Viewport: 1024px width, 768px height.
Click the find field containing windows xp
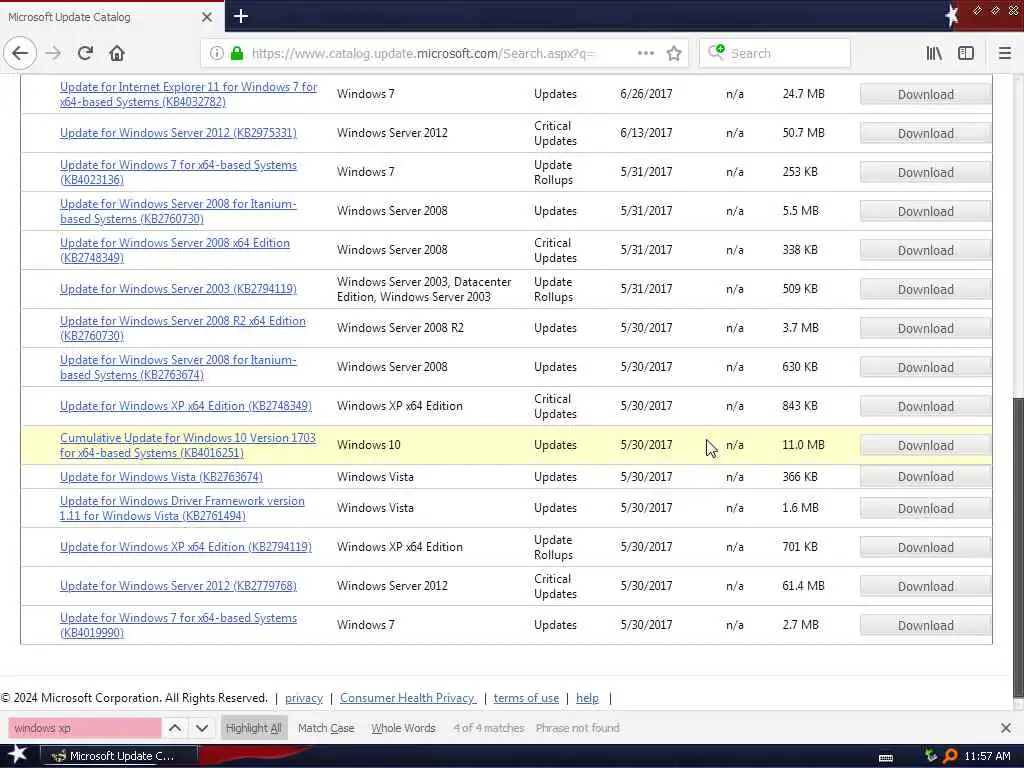click(x=85, y=728)
